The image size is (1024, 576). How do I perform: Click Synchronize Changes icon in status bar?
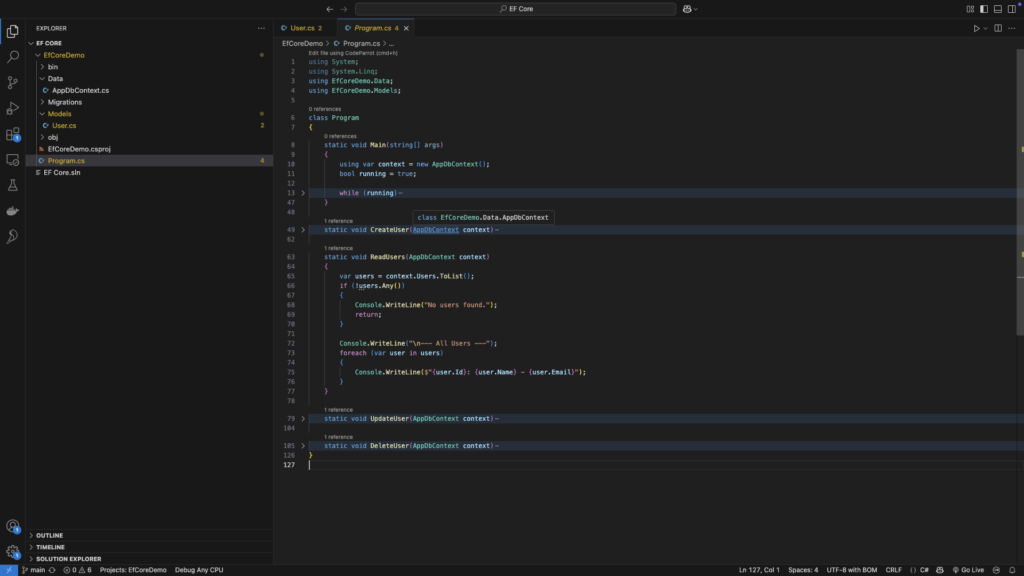tap(52, 570)
